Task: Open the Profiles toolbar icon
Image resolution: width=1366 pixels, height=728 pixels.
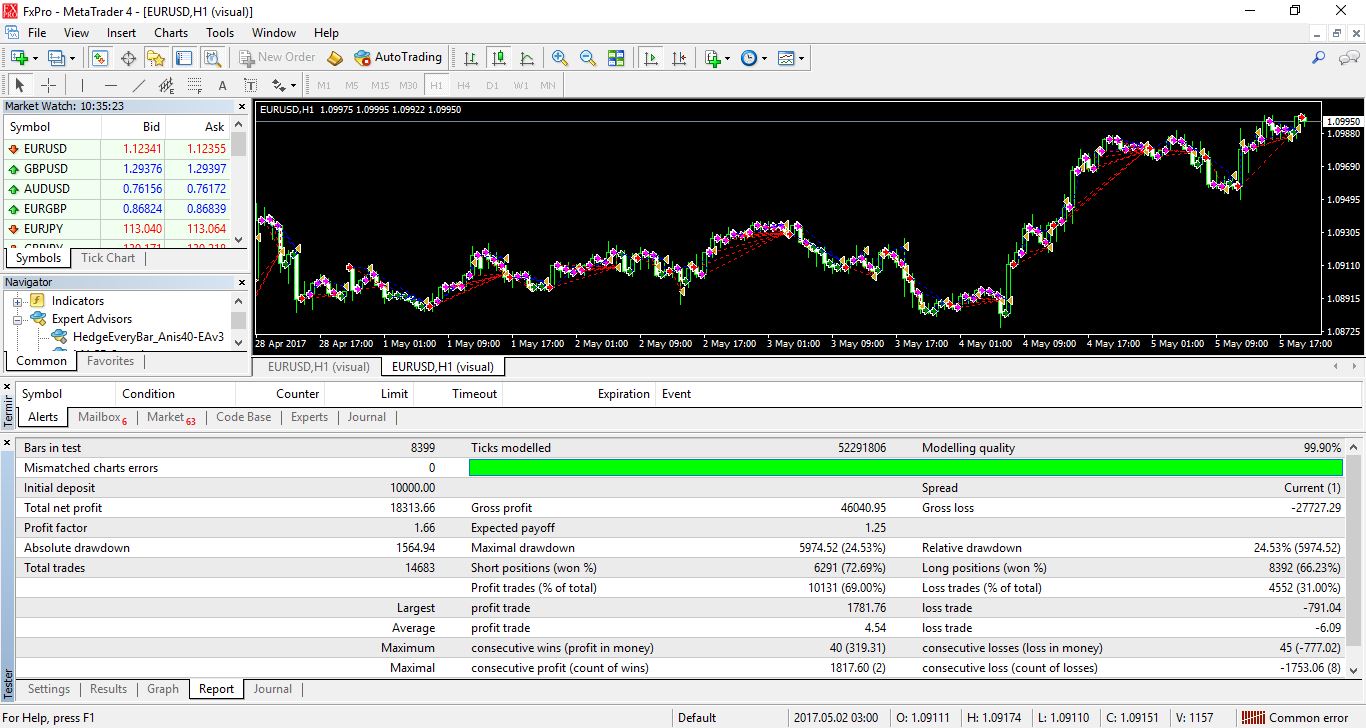Action: click(x=57, y=58)
